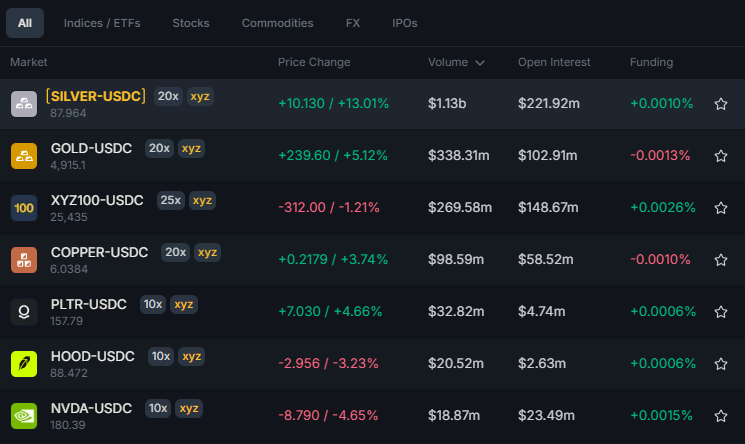This screenshot has width=745, height=444.
Task: Click the PLTR-USDC Palantir logo icon
Action: (x=24, y=312)
